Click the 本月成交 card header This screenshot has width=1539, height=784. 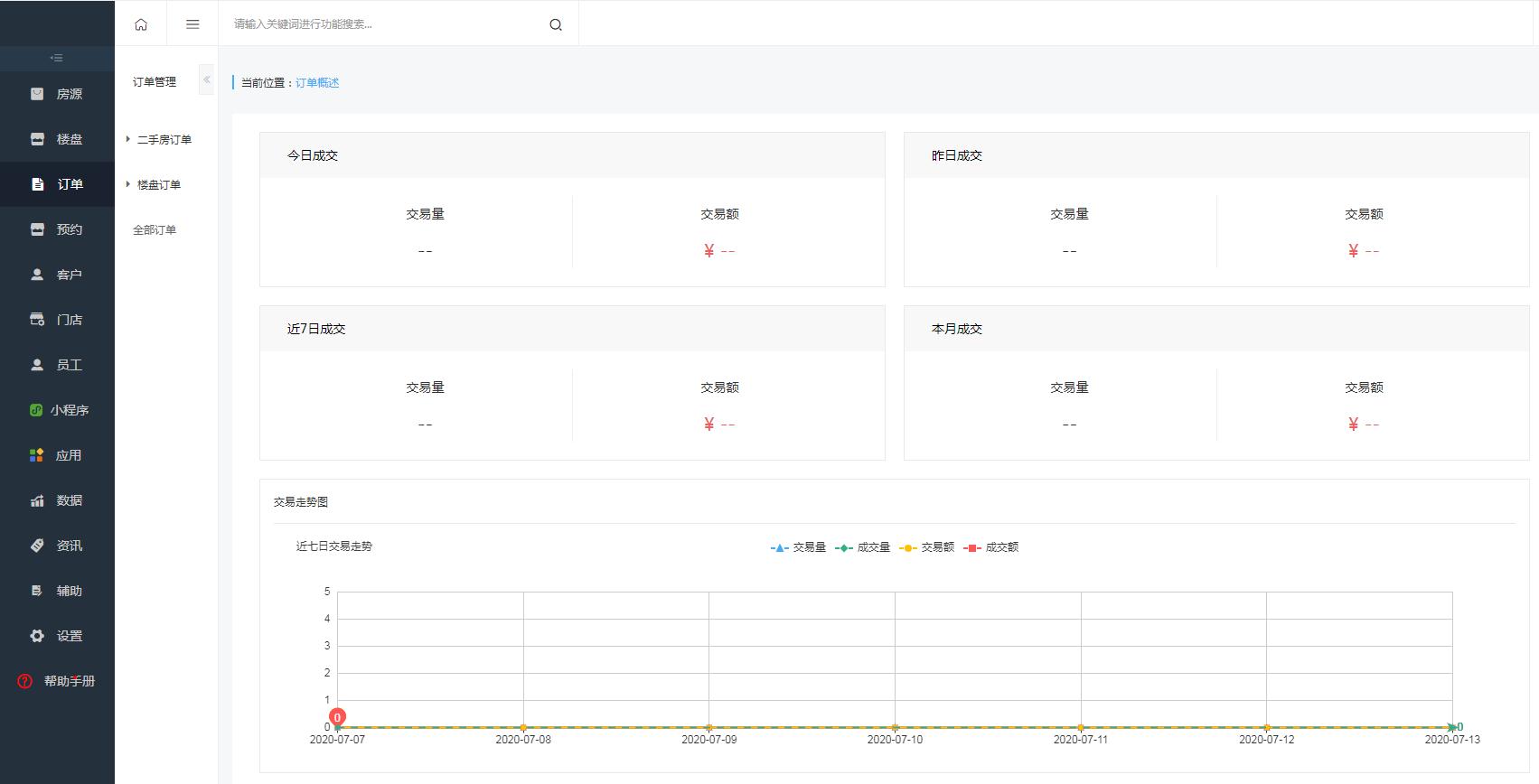[1216, 329]
